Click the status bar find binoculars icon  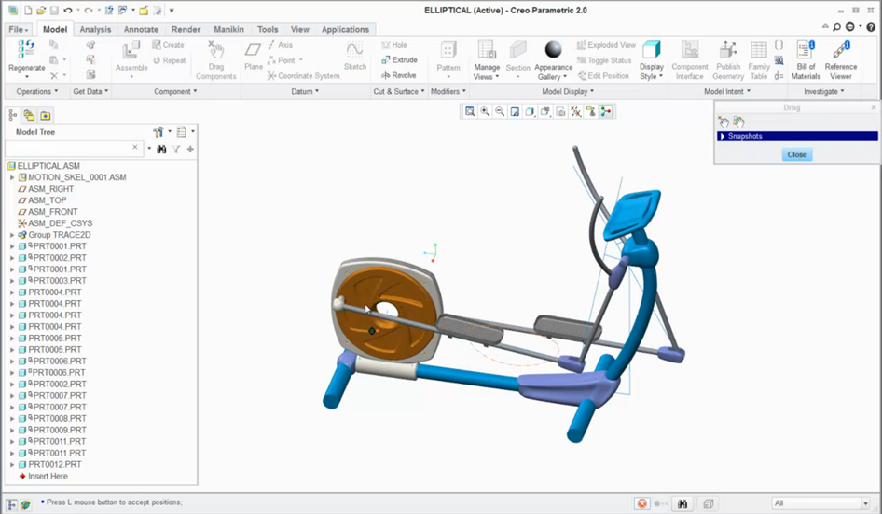click(x=682, y=504)
